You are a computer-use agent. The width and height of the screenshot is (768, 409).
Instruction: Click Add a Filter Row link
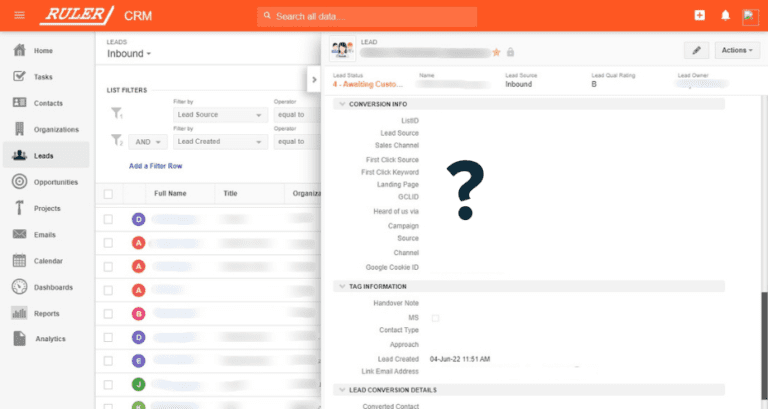pyautogui.click(x=155, y=166)
